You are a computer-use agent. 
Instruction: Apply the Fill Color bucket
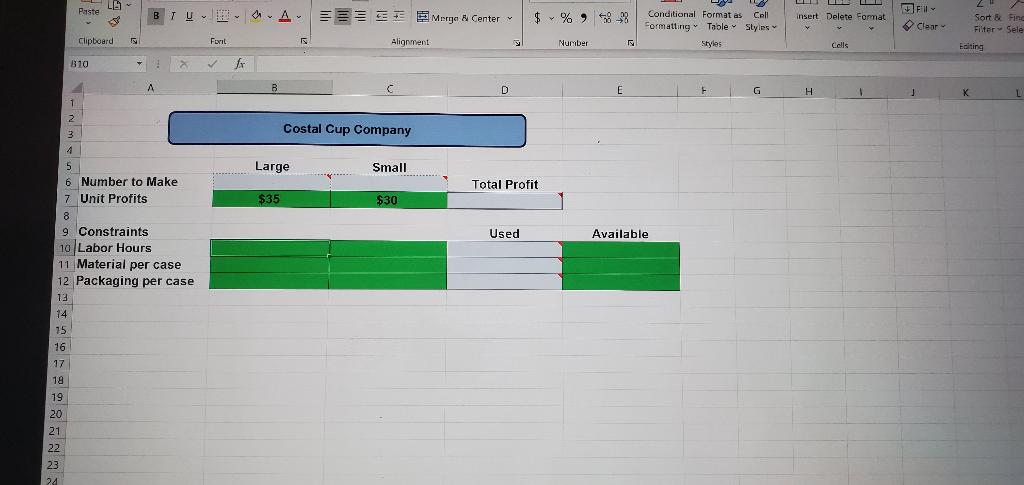(257, 16)
